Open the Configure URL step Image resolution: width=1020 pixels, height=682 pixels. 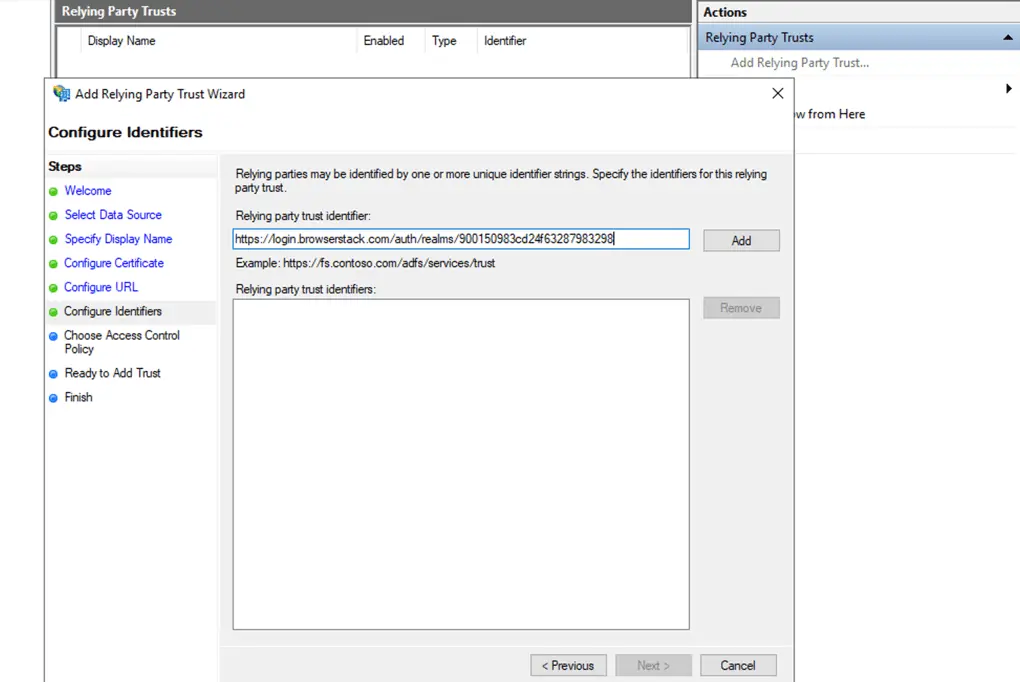point(101,287)
